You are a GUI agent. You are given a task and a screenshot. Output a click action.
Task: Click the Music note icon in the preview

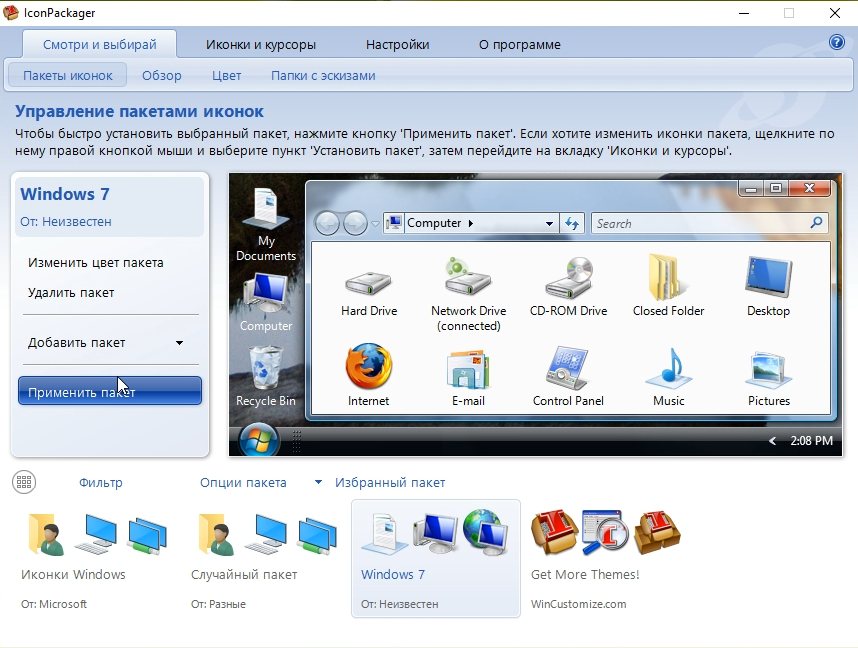point(668,367)
